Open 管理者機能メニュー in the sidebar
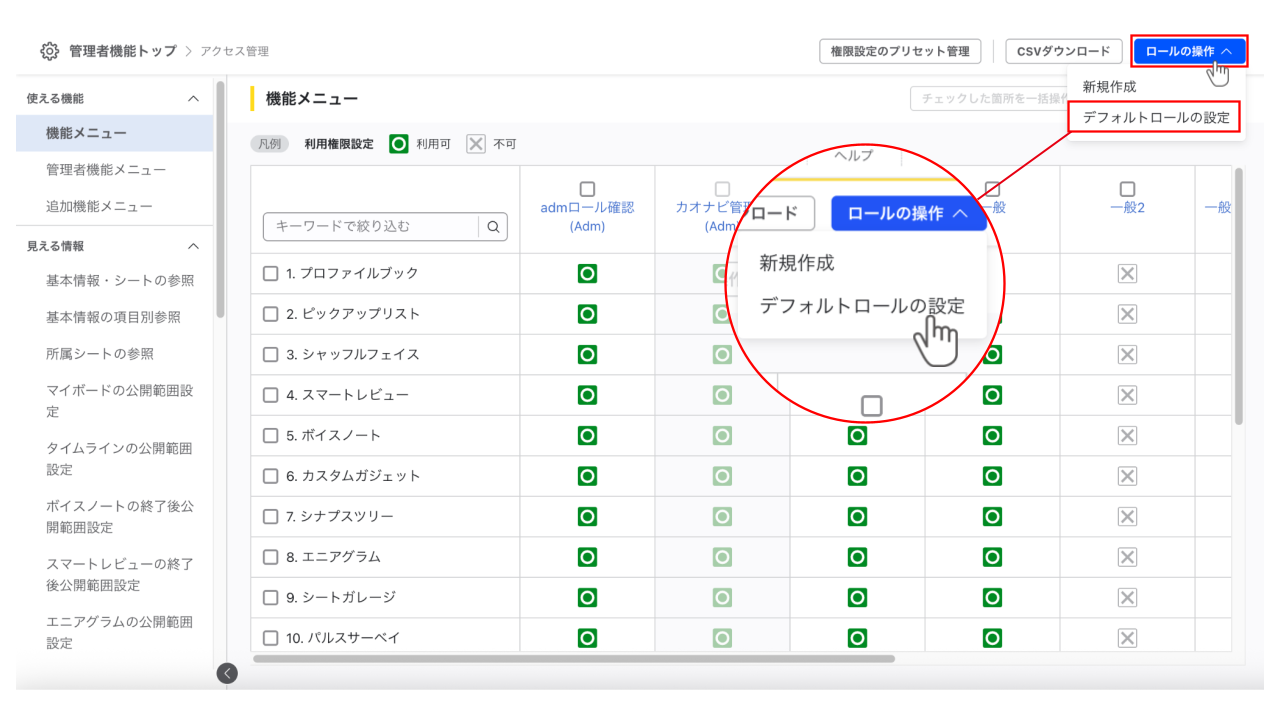This screenshot has height=720, width=1280. [106, 170]
